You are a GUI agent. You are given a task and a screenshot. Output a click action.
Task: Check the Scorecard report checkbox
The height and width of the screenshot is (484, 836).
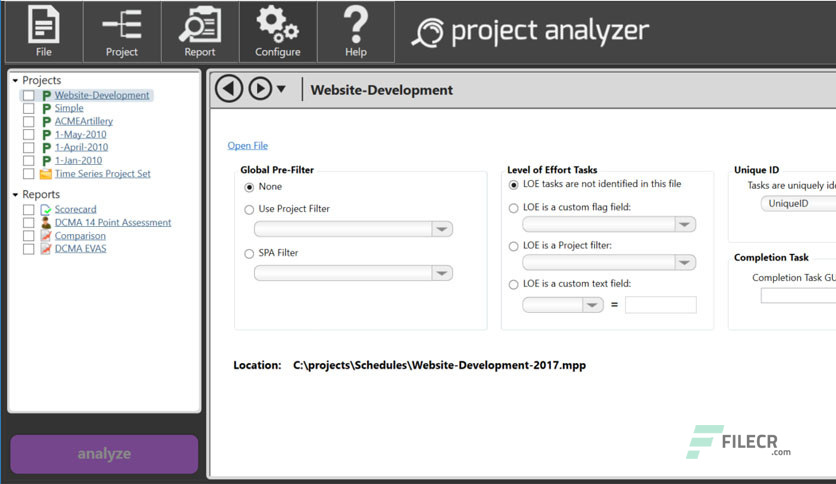[x=29, y=209]
